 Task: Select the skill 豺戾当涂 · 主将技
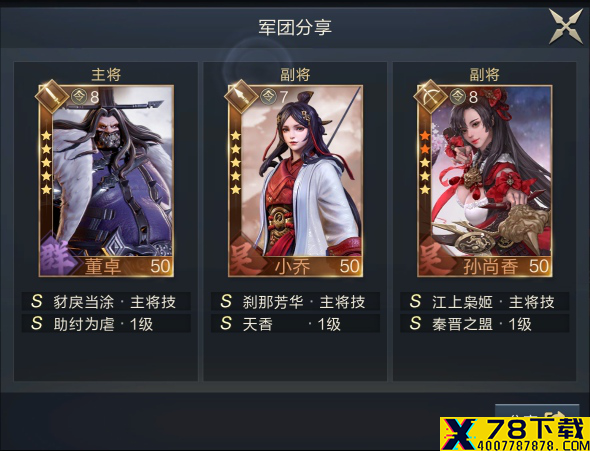tap(106, 301)
